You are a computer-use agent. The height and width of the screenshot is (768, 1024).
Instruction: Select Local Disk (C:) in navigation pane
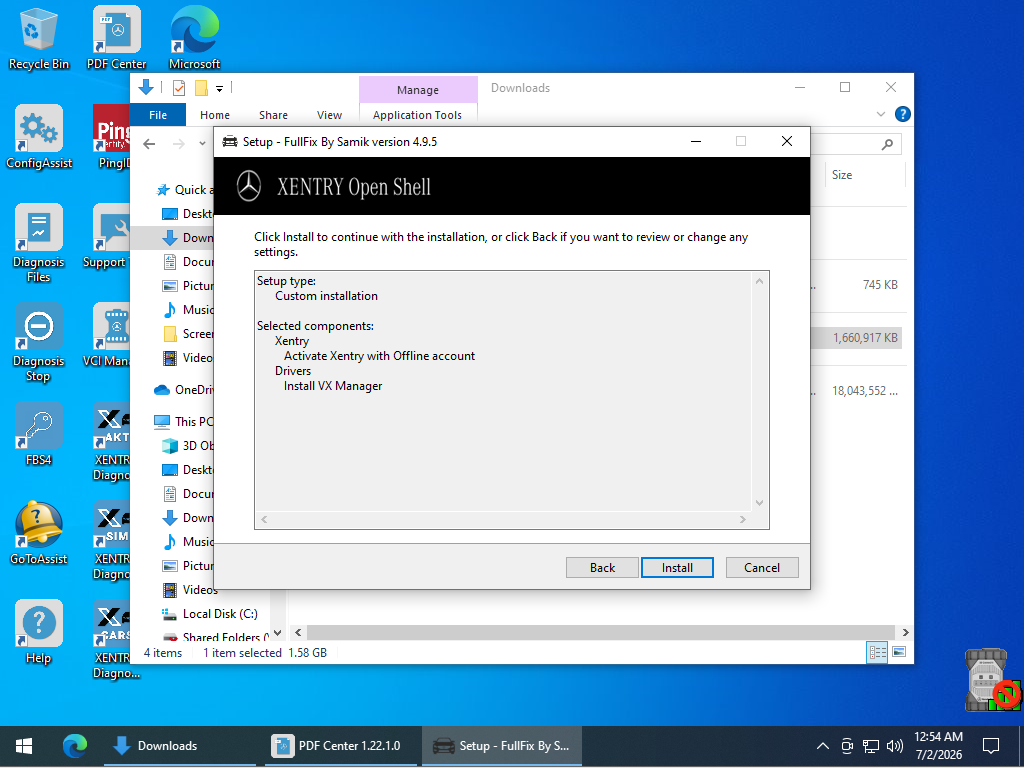point(210,614)
